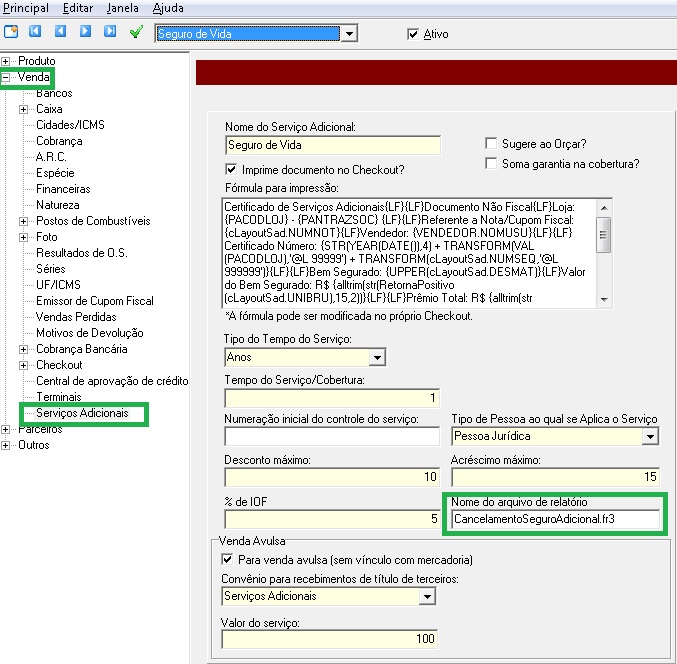Open Tipo do Tempo do Serviço dropdown
The height and width of the screenshot is (664, 677).
(x=377, y=357)
